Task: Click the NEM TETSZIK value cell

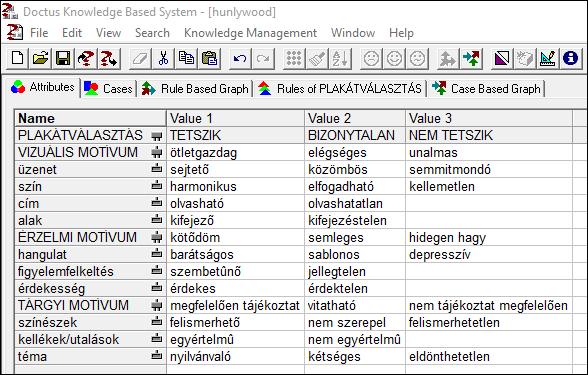Action: (489, 135)
